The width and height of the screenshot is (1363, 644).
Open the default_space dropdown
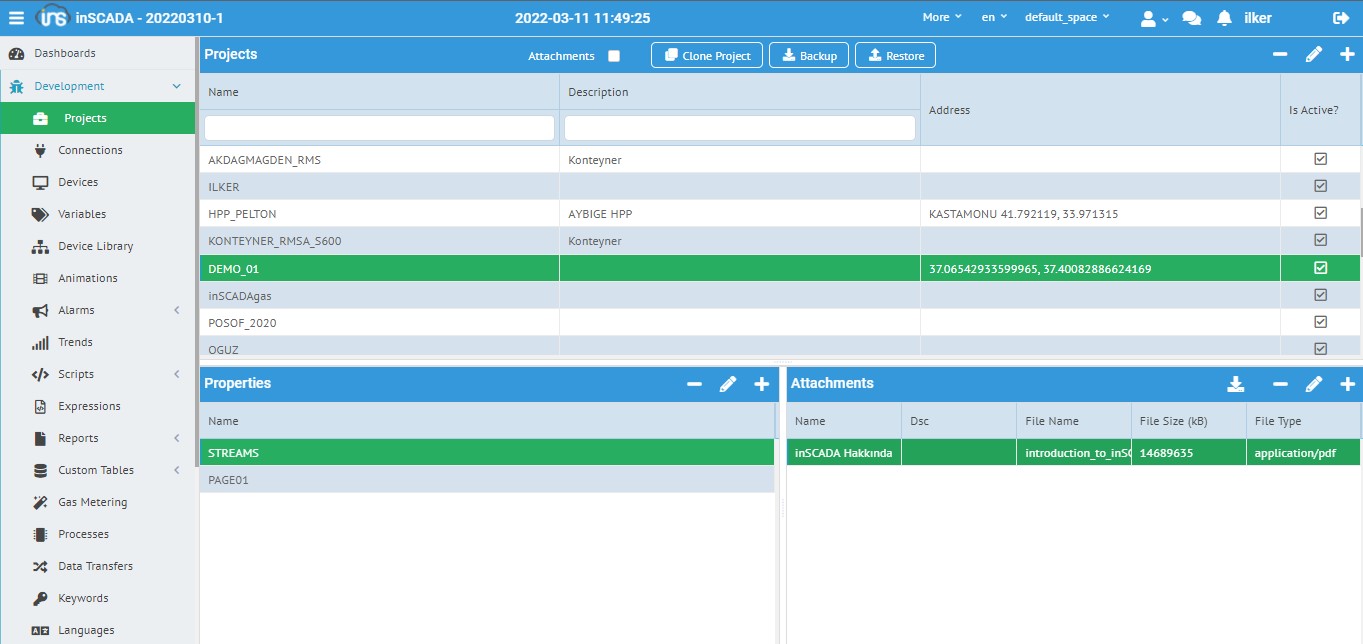coord(1066,18)
